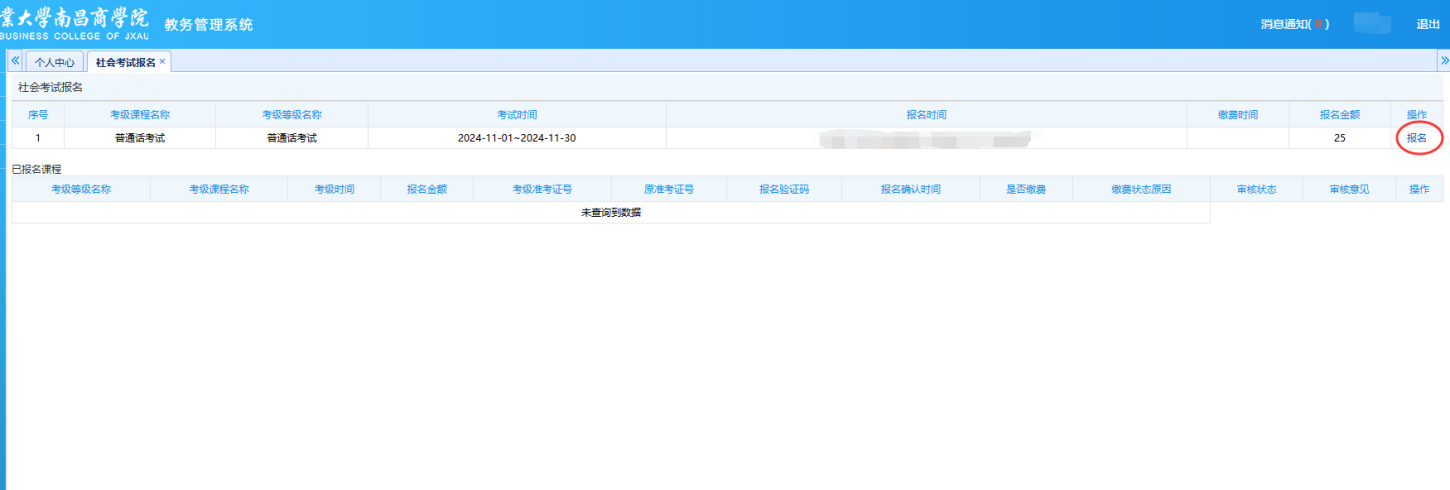
Task: Select the exam date cell 2024-11-01~2024-11-30
Action: tap(517, 138)
